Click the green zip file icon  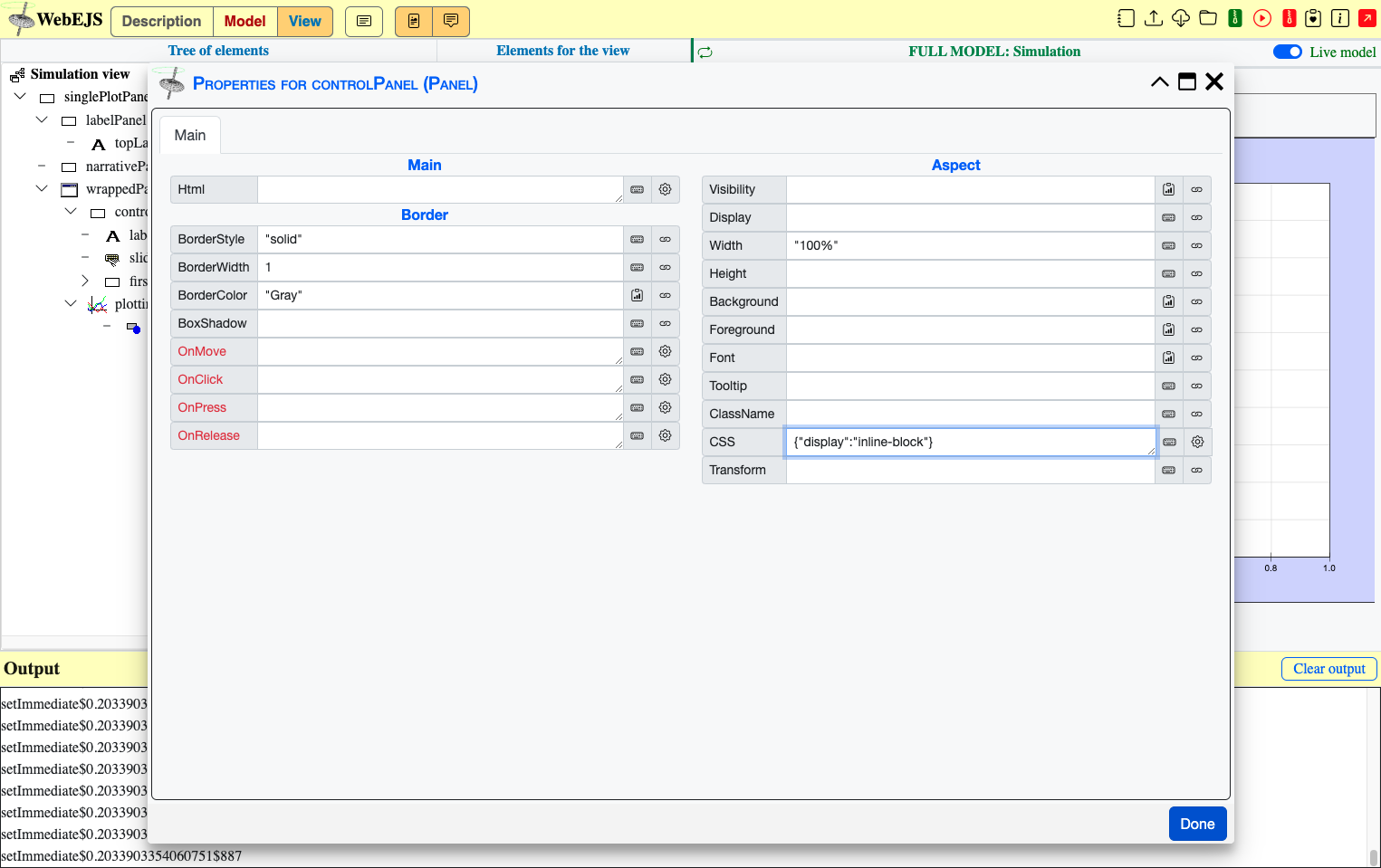(x=1235, y=18)
